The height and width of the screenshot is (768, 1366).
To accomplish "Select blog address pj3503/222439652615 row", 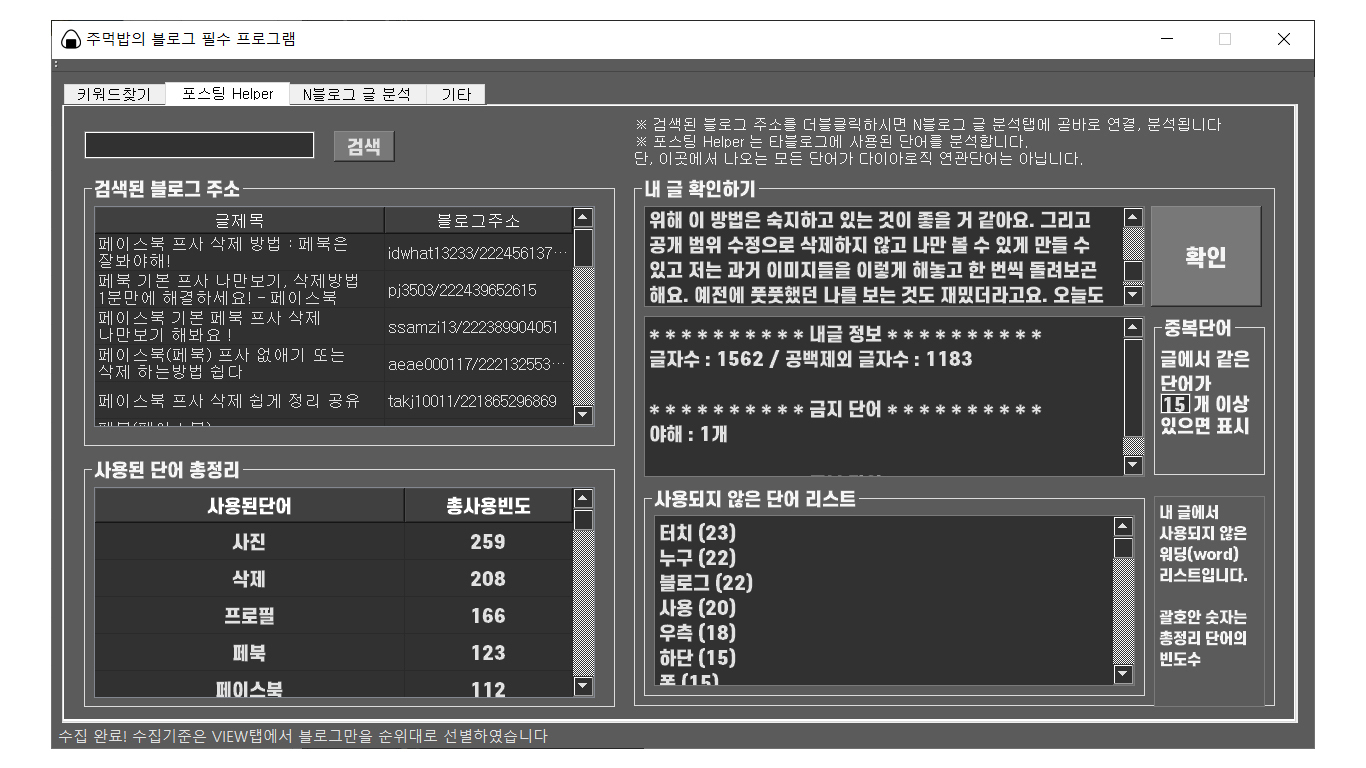I will click(462, 290).
